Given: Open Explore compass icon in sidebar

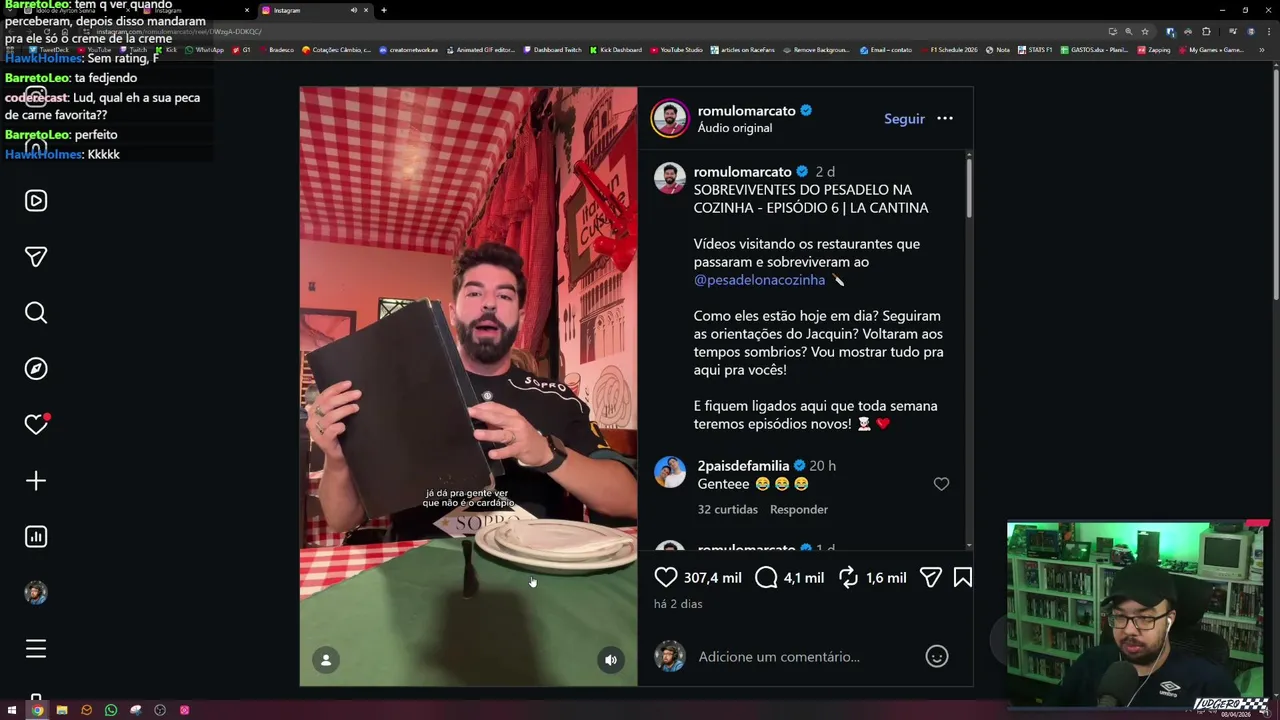Looking at the screenshot, I should click(36, 369).
